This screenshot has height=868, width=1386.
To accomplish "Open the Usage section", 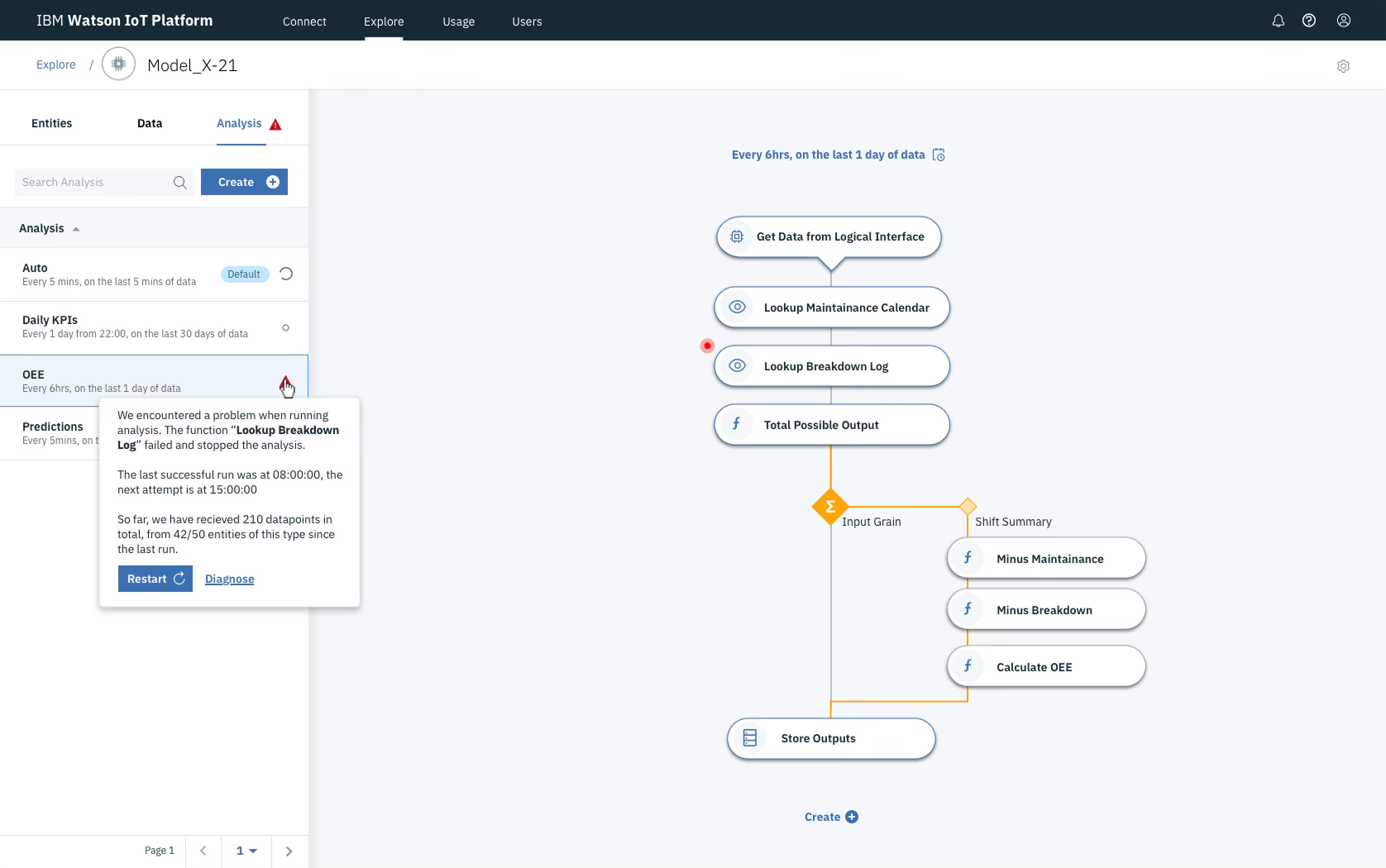I will coord(458,21).
